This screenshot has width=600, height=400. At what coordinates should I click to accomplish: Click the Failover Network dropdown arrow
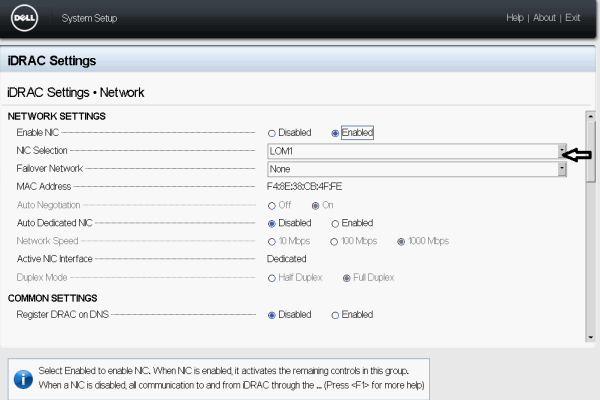coord(562,169)
